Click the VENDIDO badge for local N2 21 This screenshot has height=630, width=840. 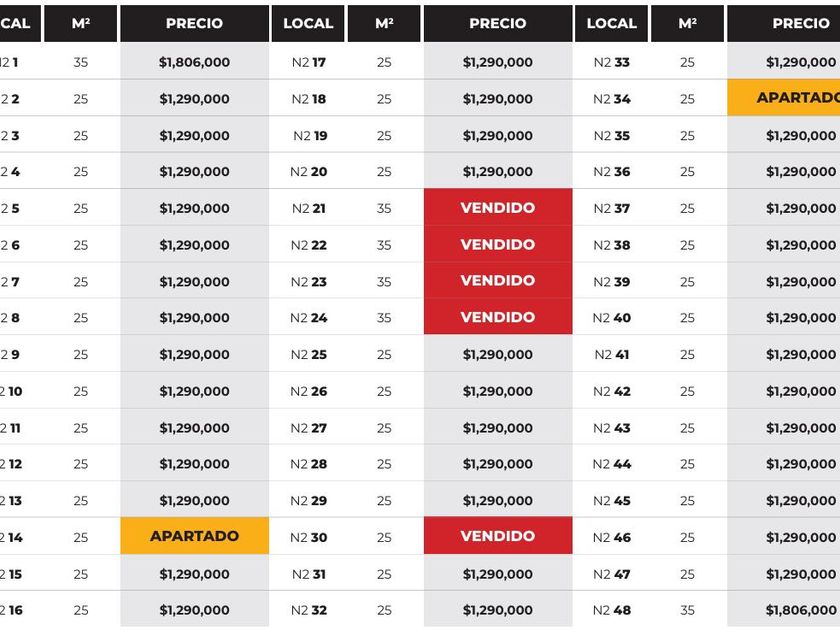point(498,208)
